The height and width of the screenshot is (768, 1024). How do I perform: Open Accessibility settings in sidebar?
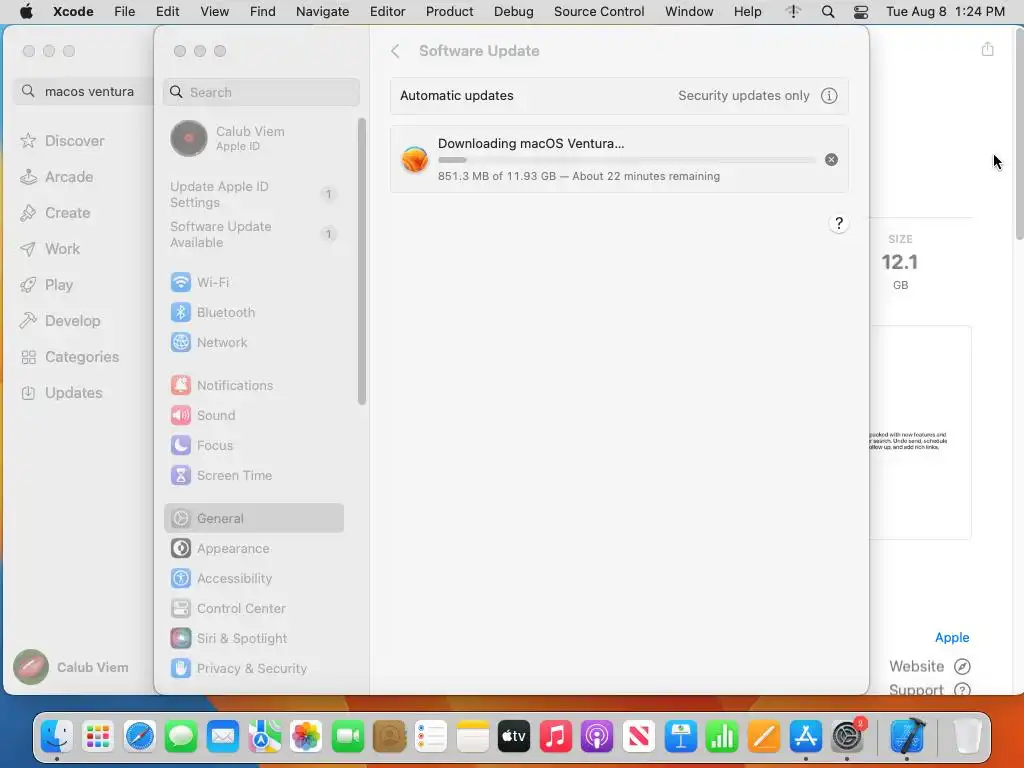coord(253,579)
